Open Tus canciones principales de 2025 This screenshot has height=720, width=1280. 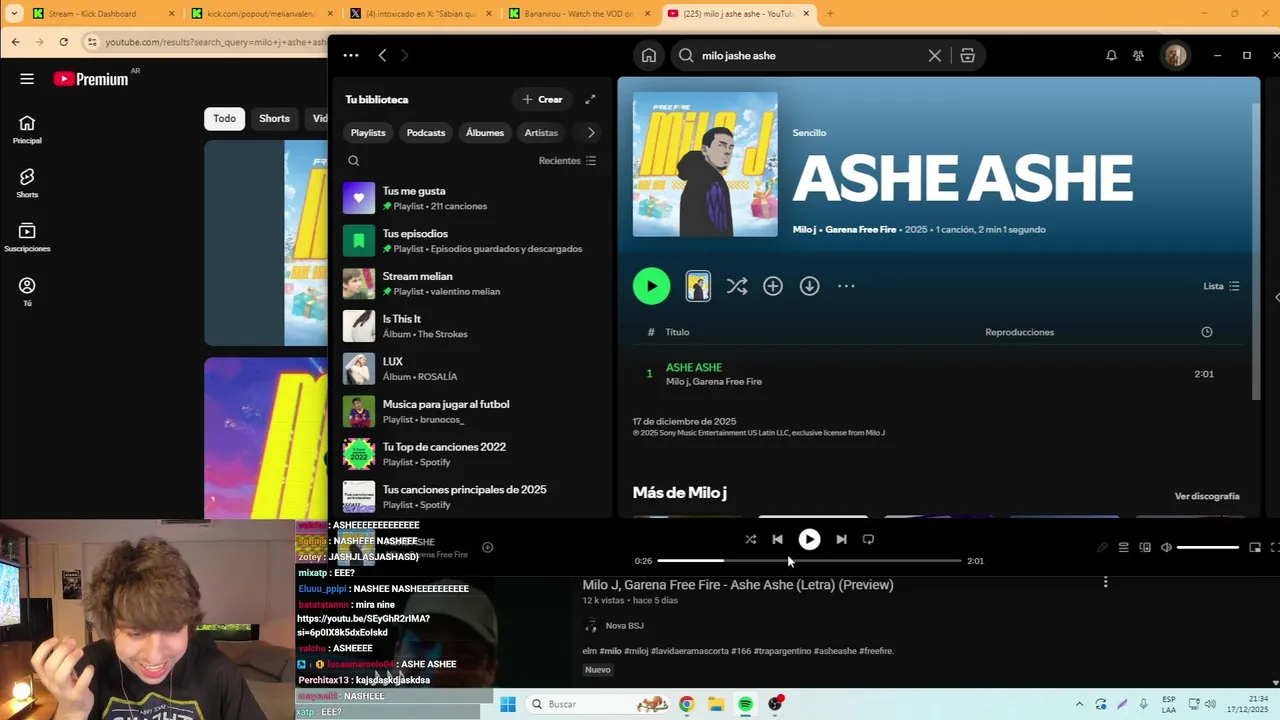click(470, 497)
